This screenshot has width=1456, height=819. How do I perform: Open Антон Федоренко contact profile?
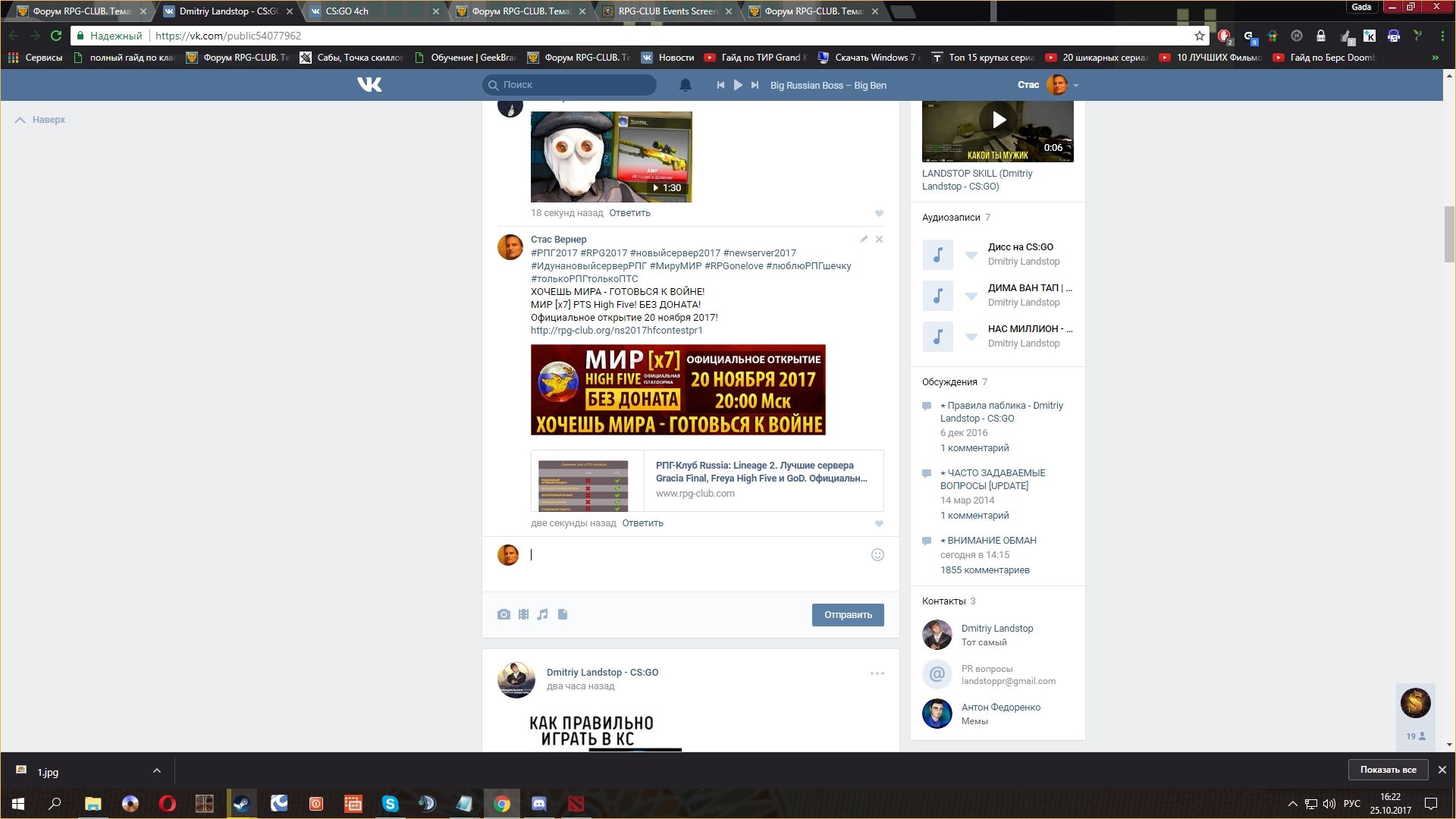[x=1001, y=708]
